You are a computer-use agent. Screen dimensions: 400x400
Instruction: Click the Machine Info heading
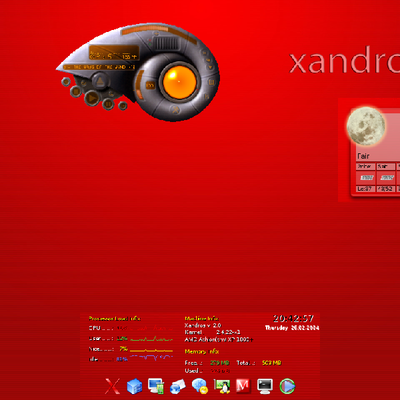[201, 319]
